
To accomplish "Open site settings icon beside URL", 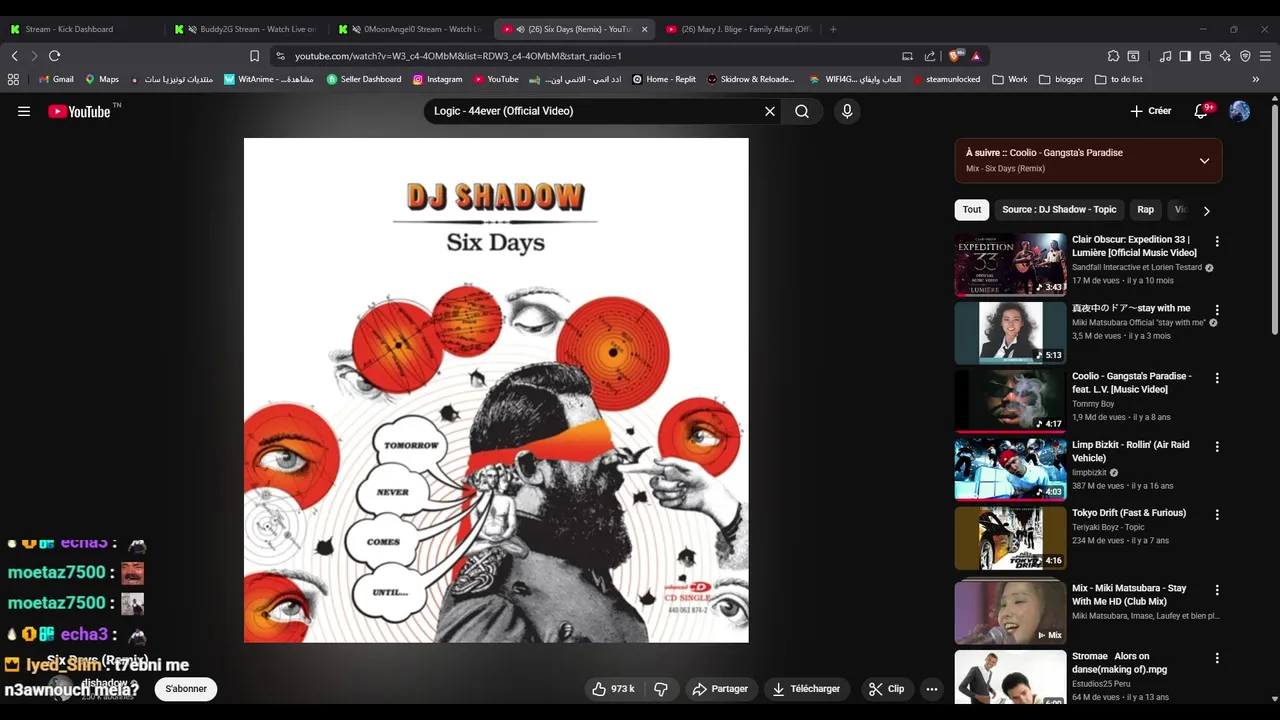I will [x=280, y=56].
